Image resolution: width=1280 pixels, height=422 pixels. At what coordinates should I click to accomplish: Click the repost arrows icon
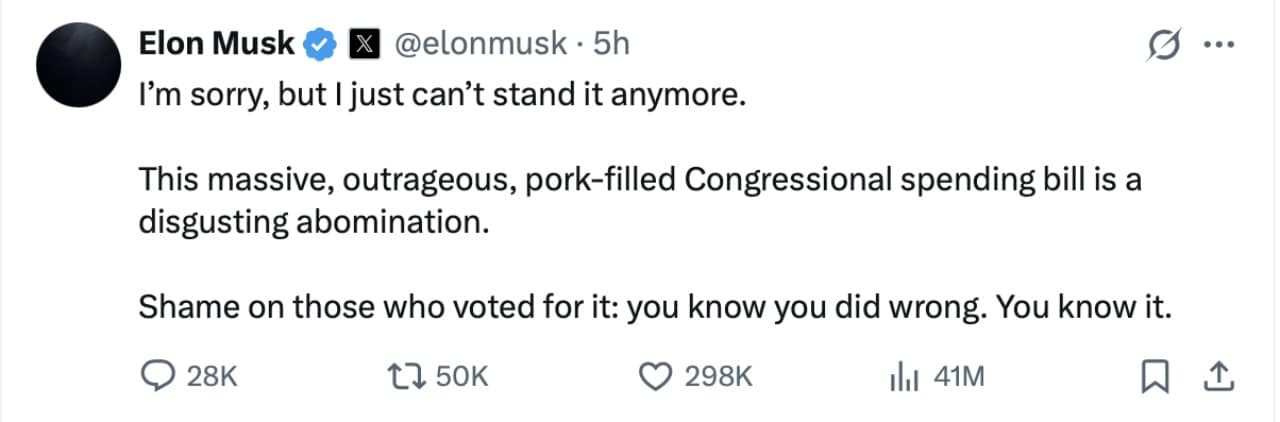[406, 376]
